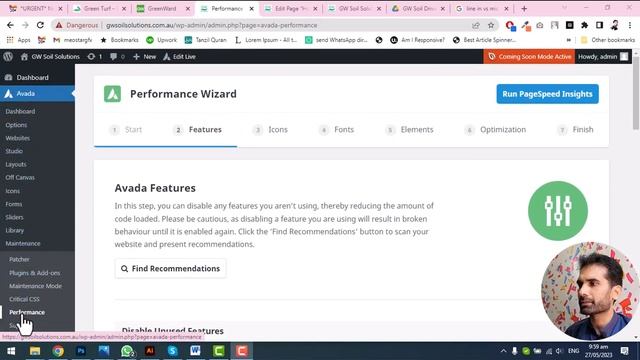Open Avada Dashboard submenu link
The width and height of the screenshot is (640, 360).
20,111
